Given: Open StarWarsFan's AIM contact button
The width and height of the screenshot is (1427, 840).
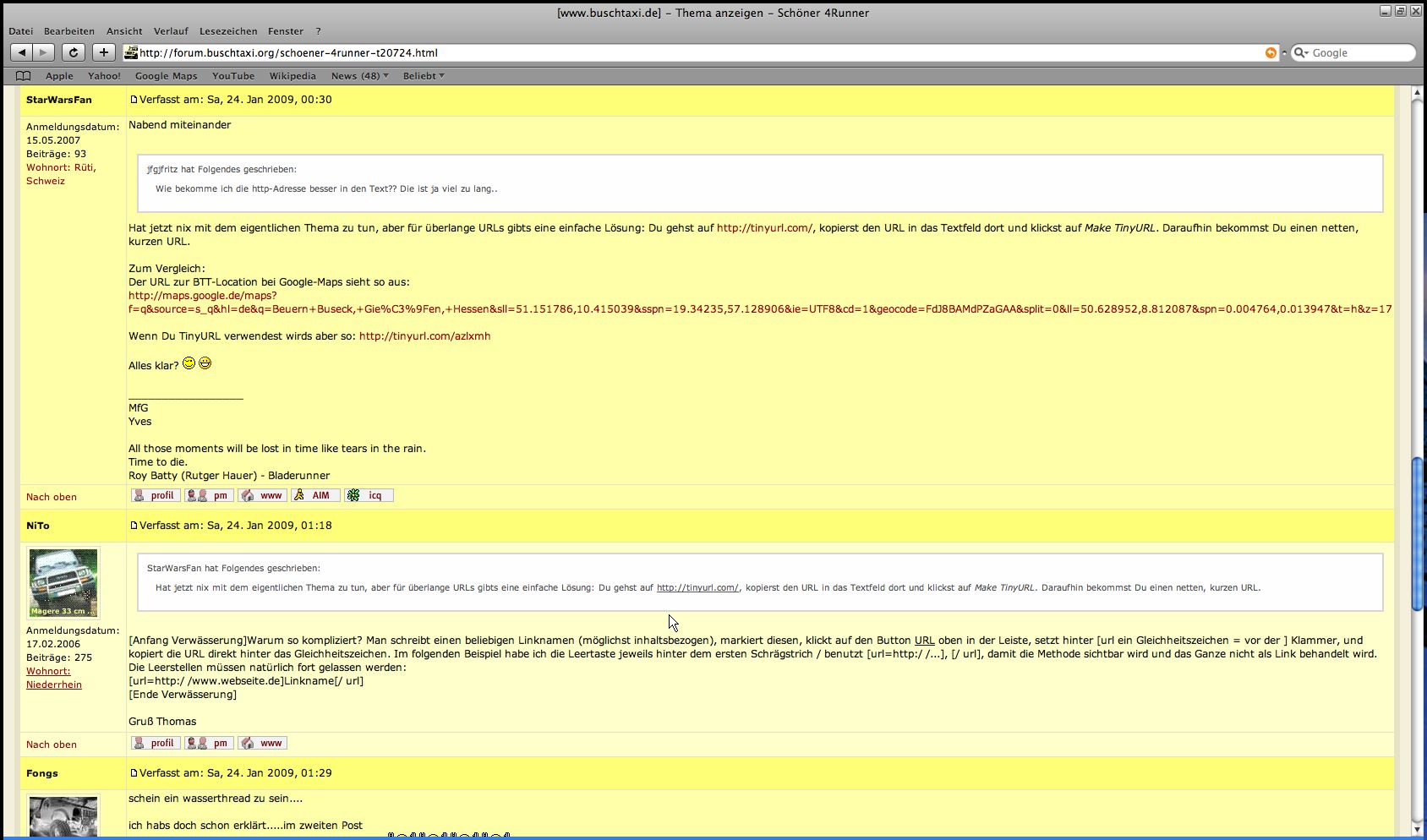Looking at the screenshot, I should 314,495.
